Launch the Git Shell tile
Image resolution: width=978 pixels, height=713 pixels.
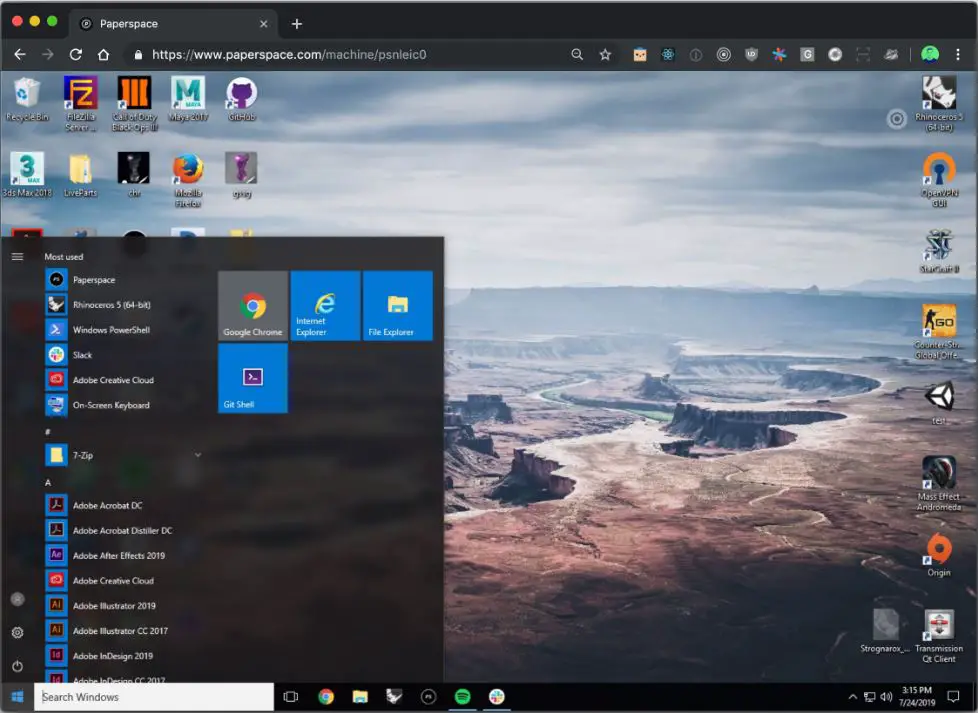click(252, 378)
